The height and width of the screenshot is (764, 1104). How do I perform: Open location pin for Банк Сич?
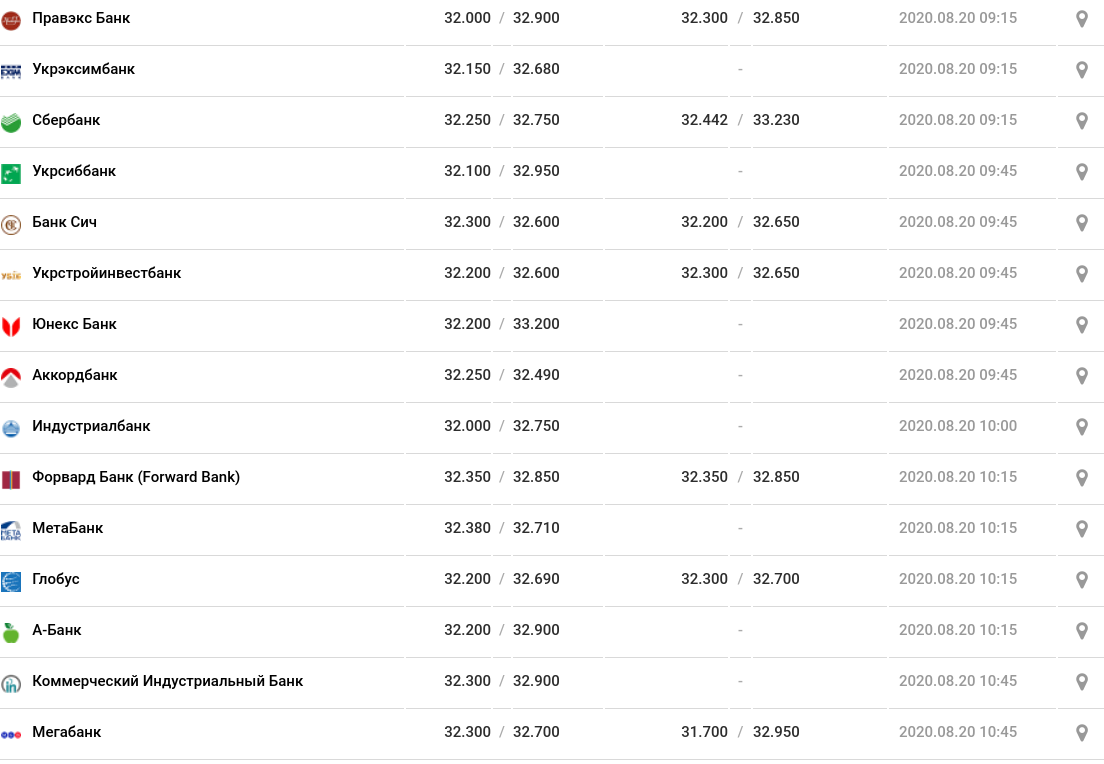click(1082, 223)
